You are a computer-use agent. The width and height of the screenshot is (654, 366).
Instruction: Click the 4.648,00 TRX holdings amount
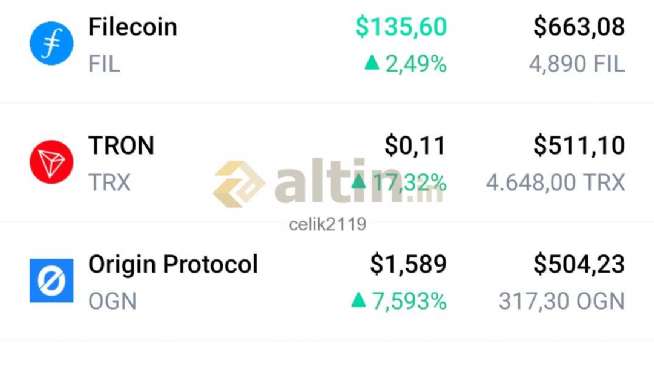tap(556, 183)
